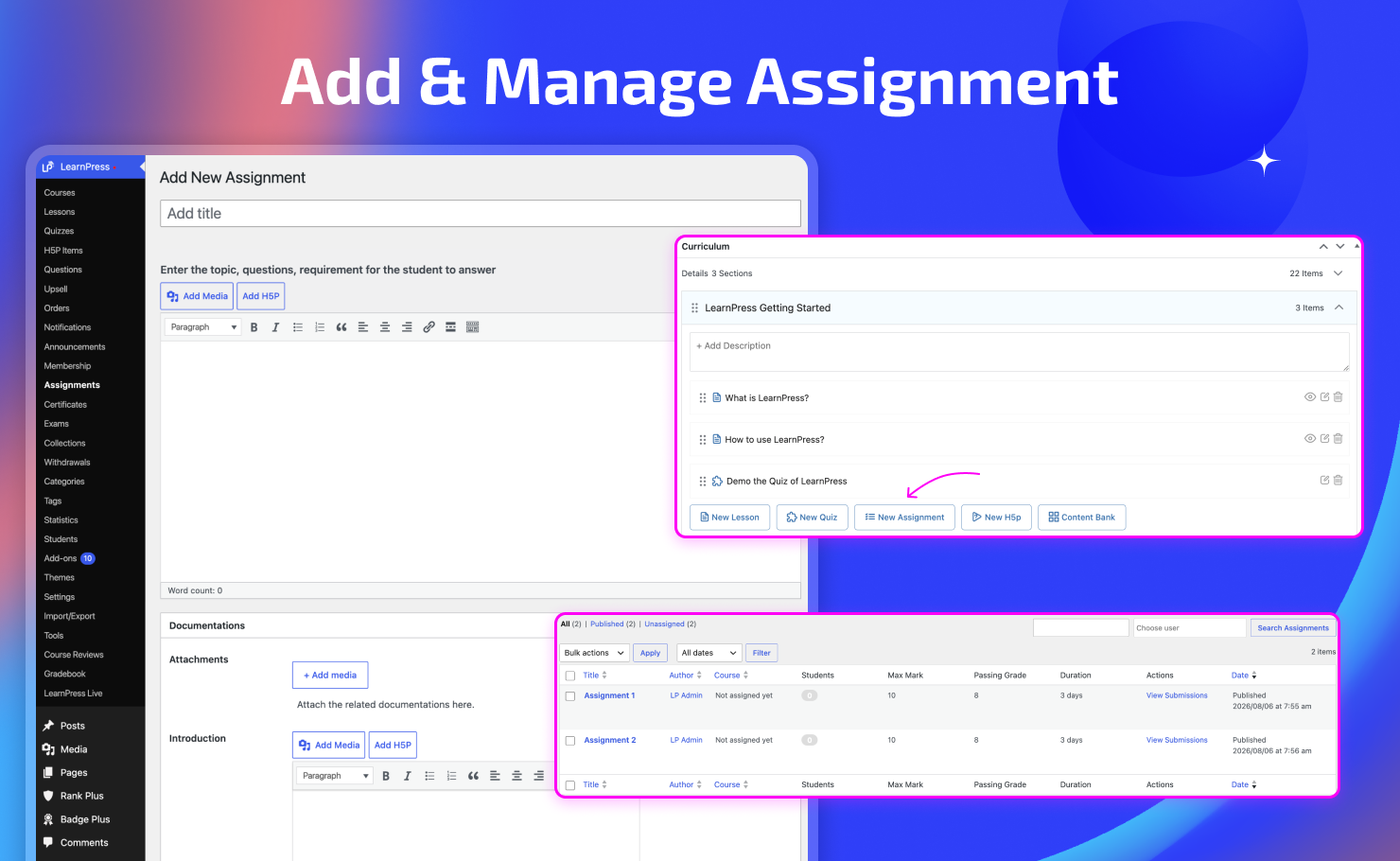This screenshot has height=861, width=1400.
Task: Insert bulleted list in the Introduction editor
Action: (429, 776)
